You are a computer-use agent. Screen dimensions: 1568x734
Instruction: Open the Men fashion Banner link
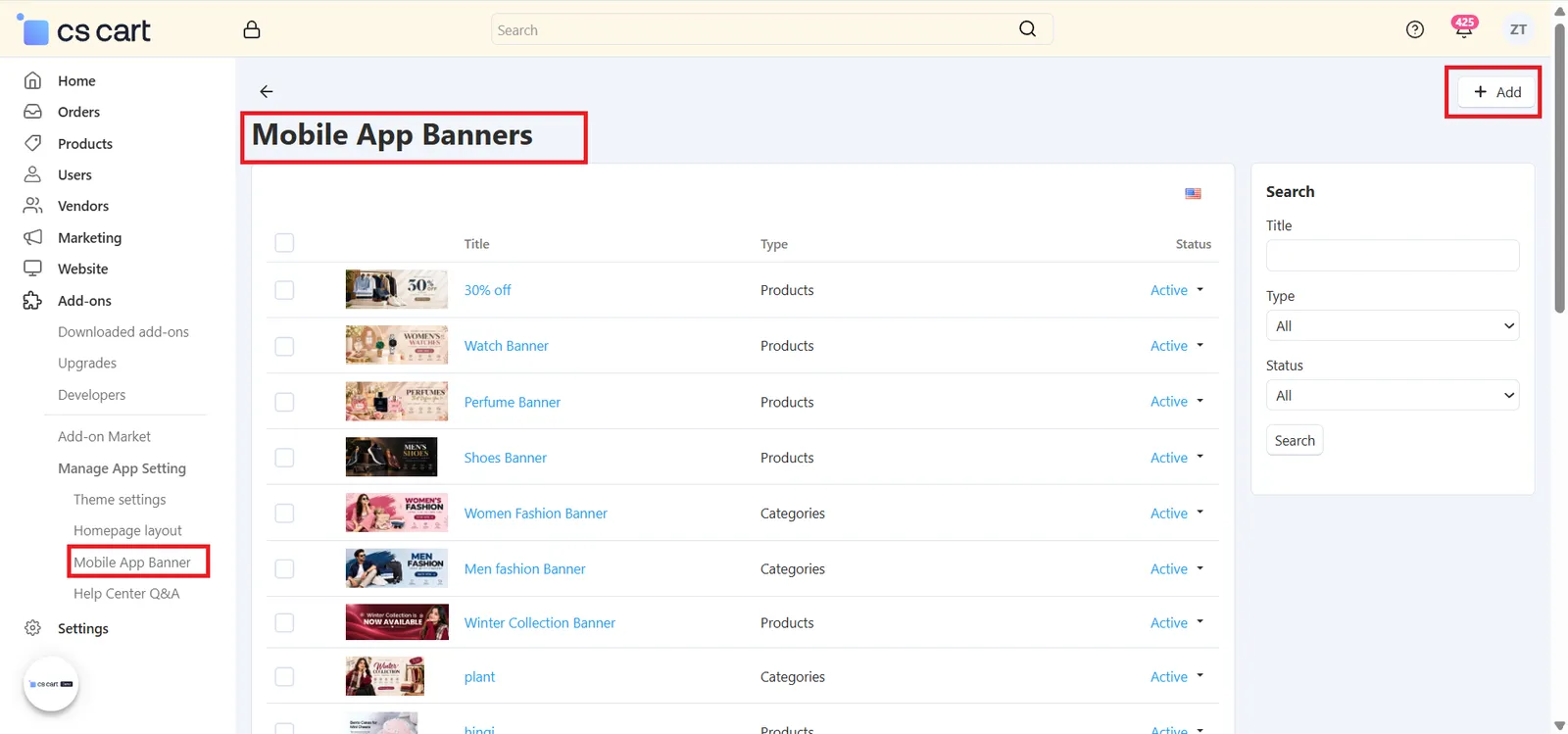click(x=524, y=568)
